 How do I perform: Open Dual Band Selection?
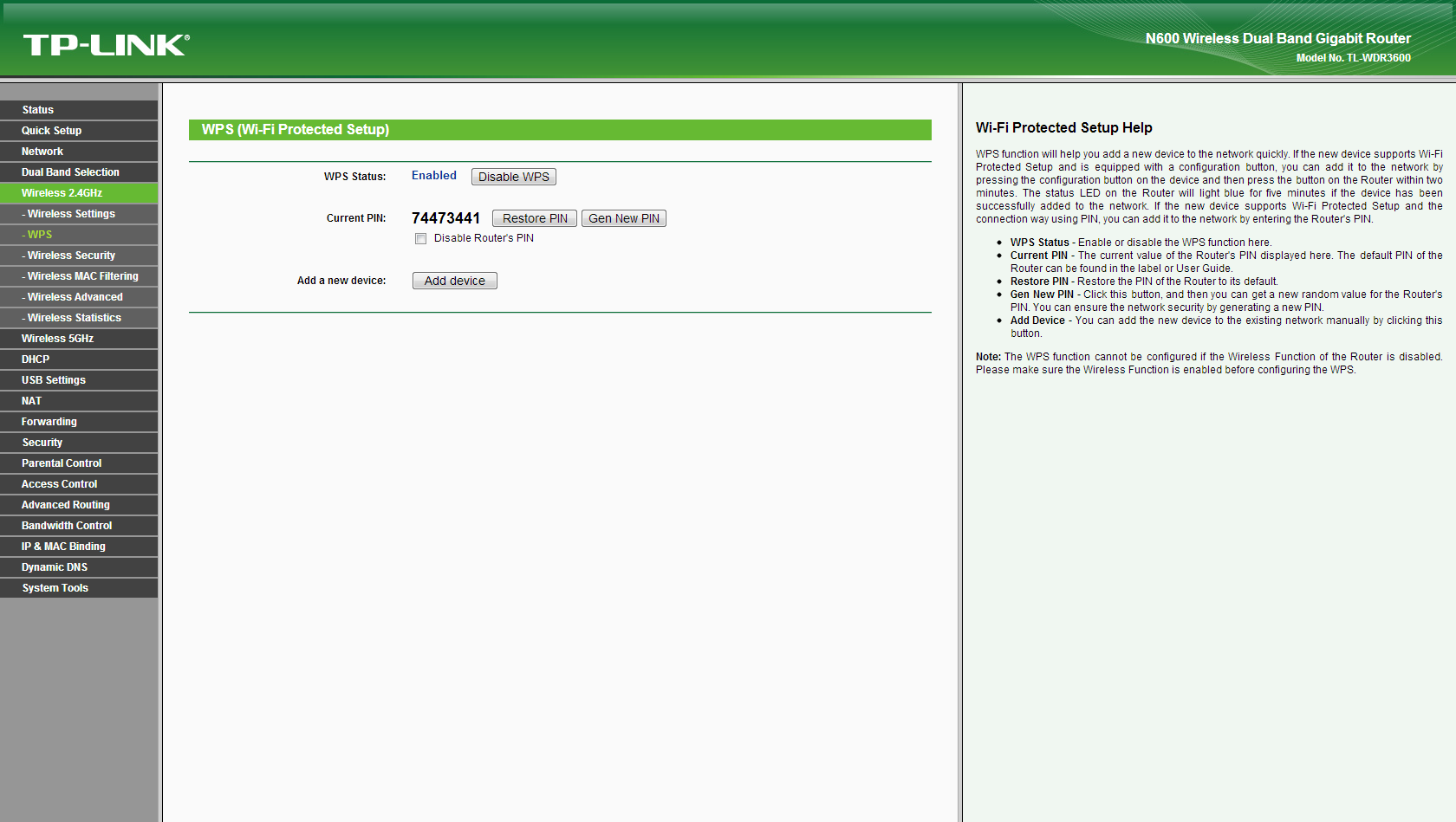[79, 172]
